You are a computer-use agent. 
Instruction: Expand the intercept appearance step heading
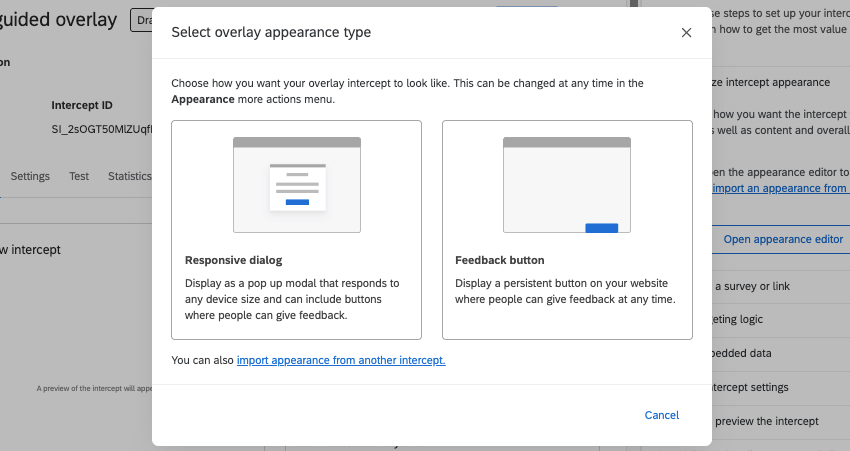[x=770, y=82]
